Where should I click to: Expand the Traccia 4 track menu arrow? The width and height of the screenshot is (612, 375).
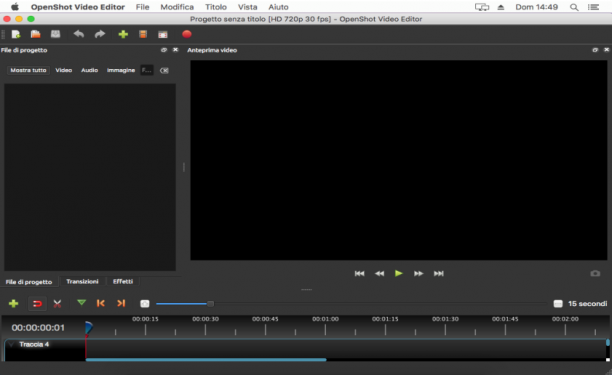click(11, 344)
